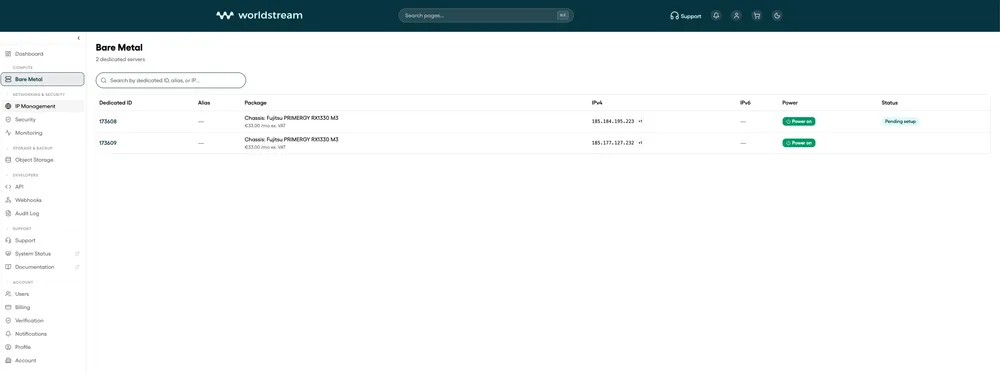Click the Webhooks icon
The height and width of the screenshot is (373, 1000).
coord(8,200)
